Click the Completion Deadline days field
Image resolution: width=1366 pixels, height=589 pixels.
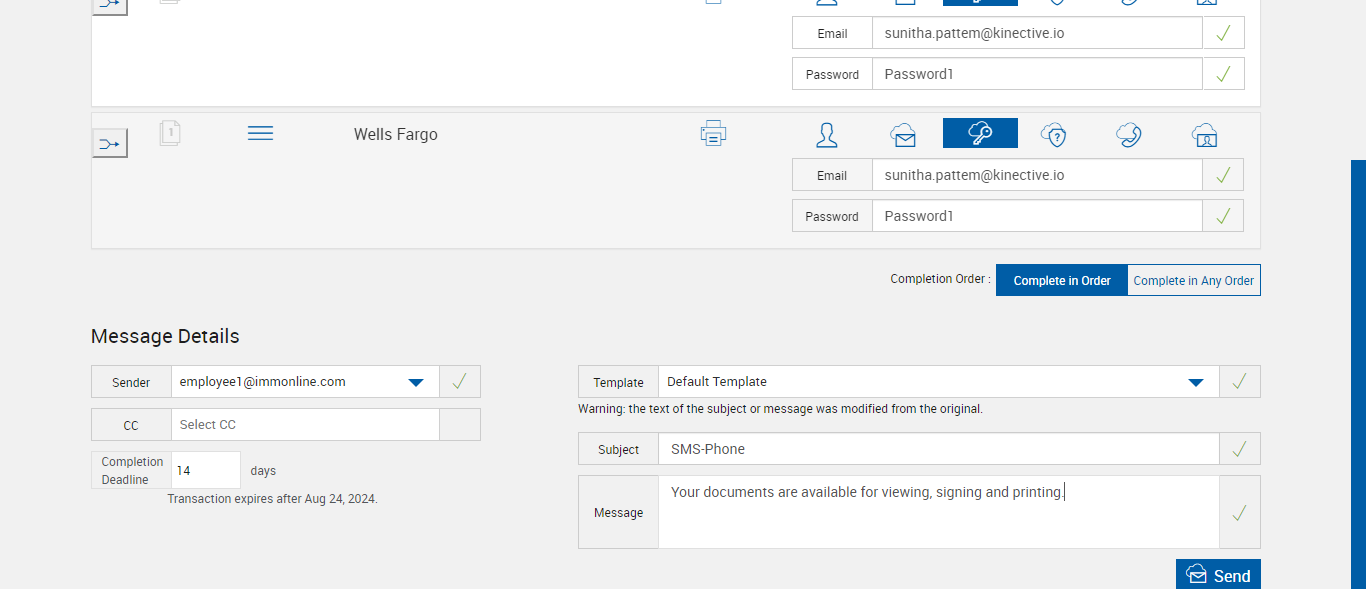206,470
